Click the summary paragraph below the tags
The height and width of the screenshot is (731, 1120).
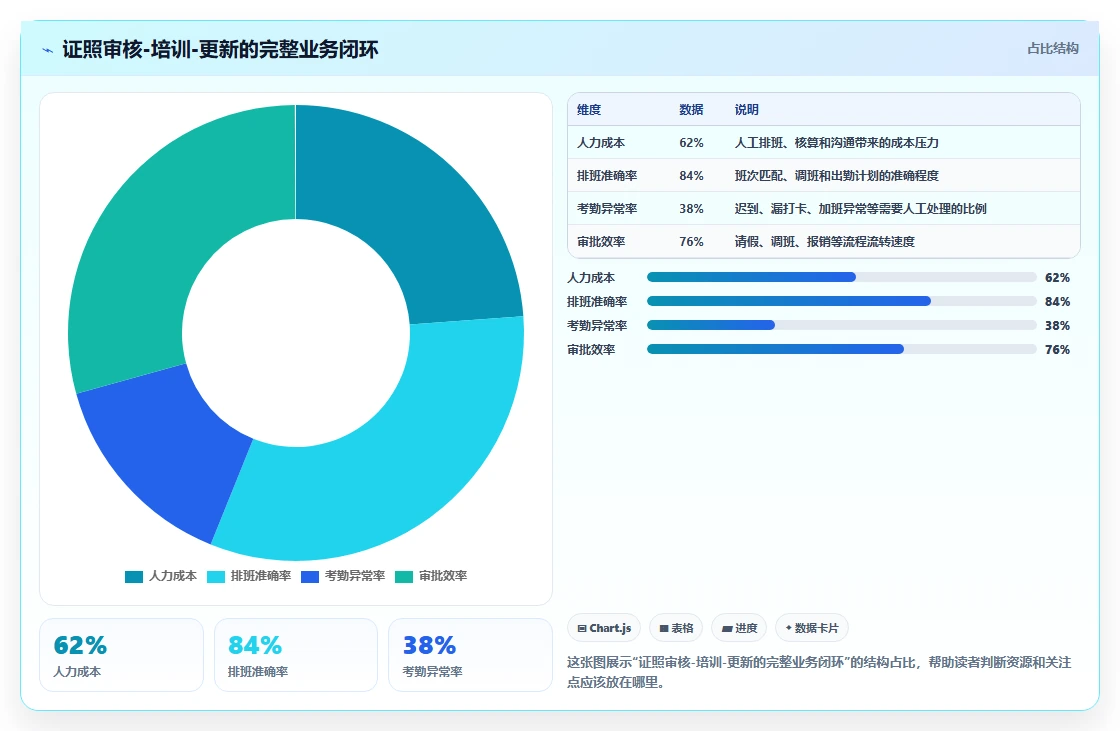pyautogui.click(x=819, y=672)
